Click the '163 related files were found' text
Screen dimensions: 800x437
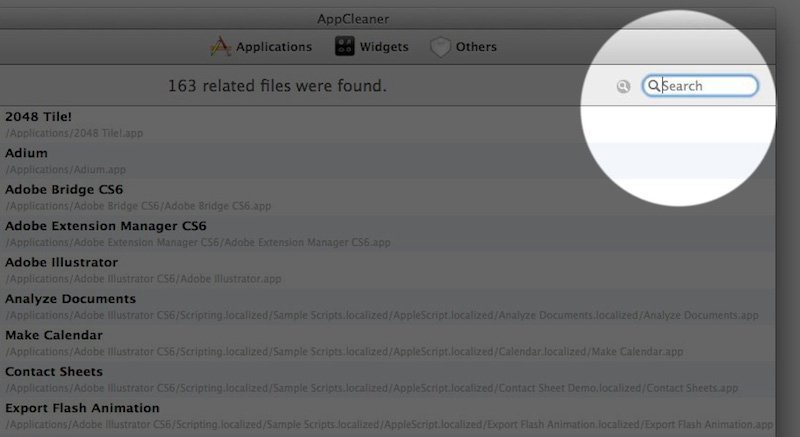(x=277, y=87)
